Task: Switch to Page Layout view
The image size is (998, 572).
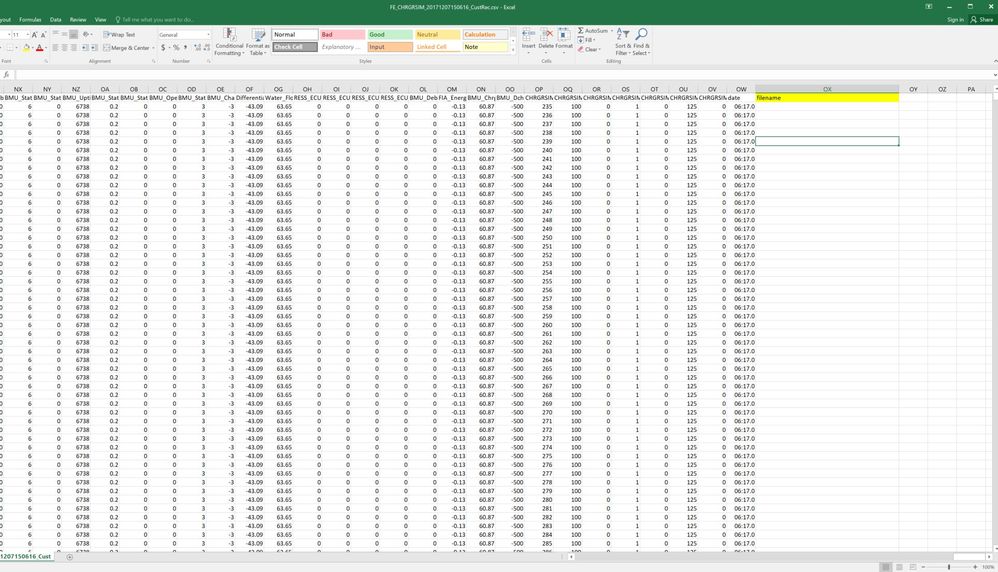Action: click(899, 566)
